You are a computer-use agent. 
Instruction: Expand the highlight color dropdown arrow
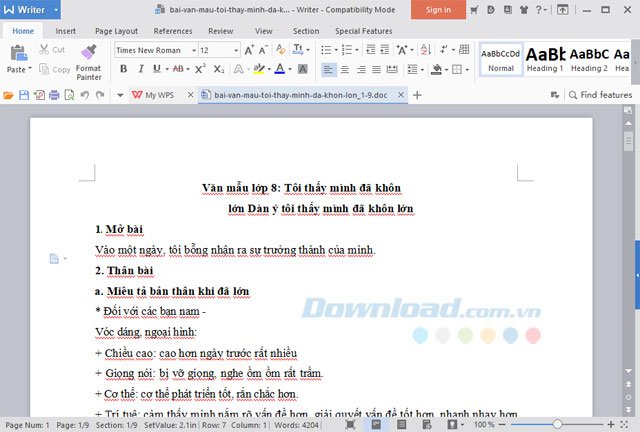[269, 69]
